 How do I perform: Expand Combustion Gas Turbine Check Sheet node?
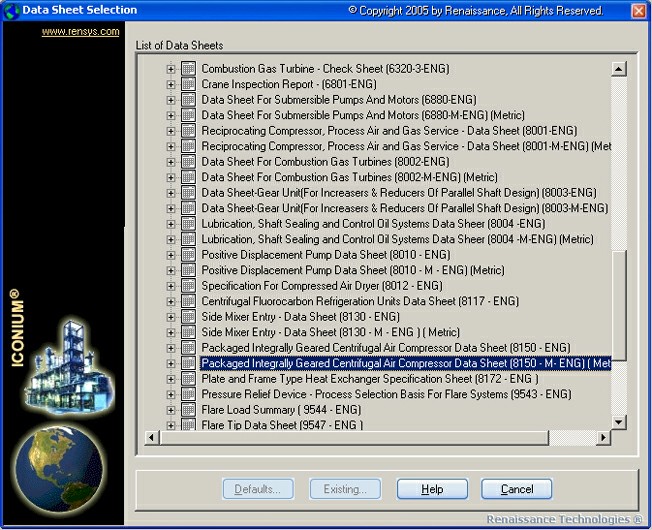click(170, 69)
